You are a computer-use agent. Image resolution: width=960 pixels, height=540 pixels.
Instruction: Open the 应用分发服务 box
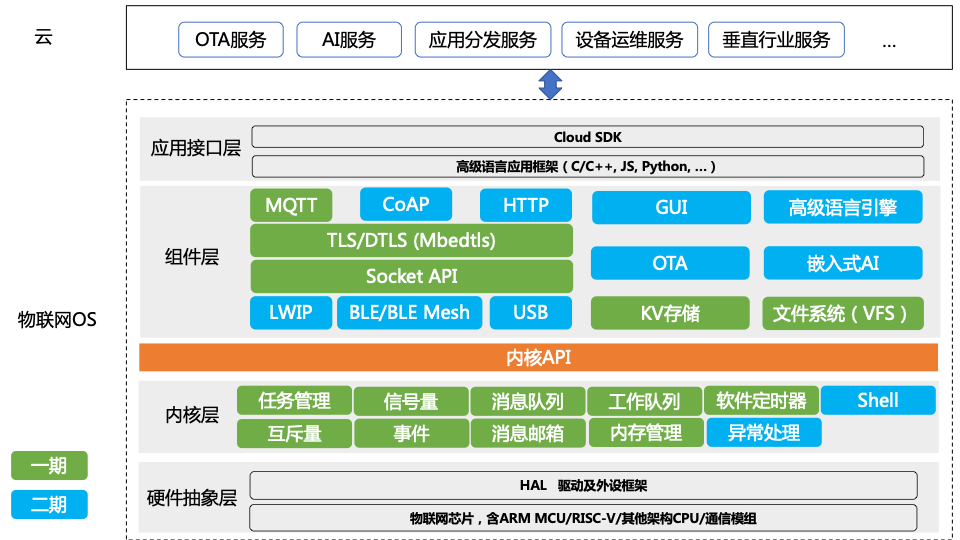(482, 40)
